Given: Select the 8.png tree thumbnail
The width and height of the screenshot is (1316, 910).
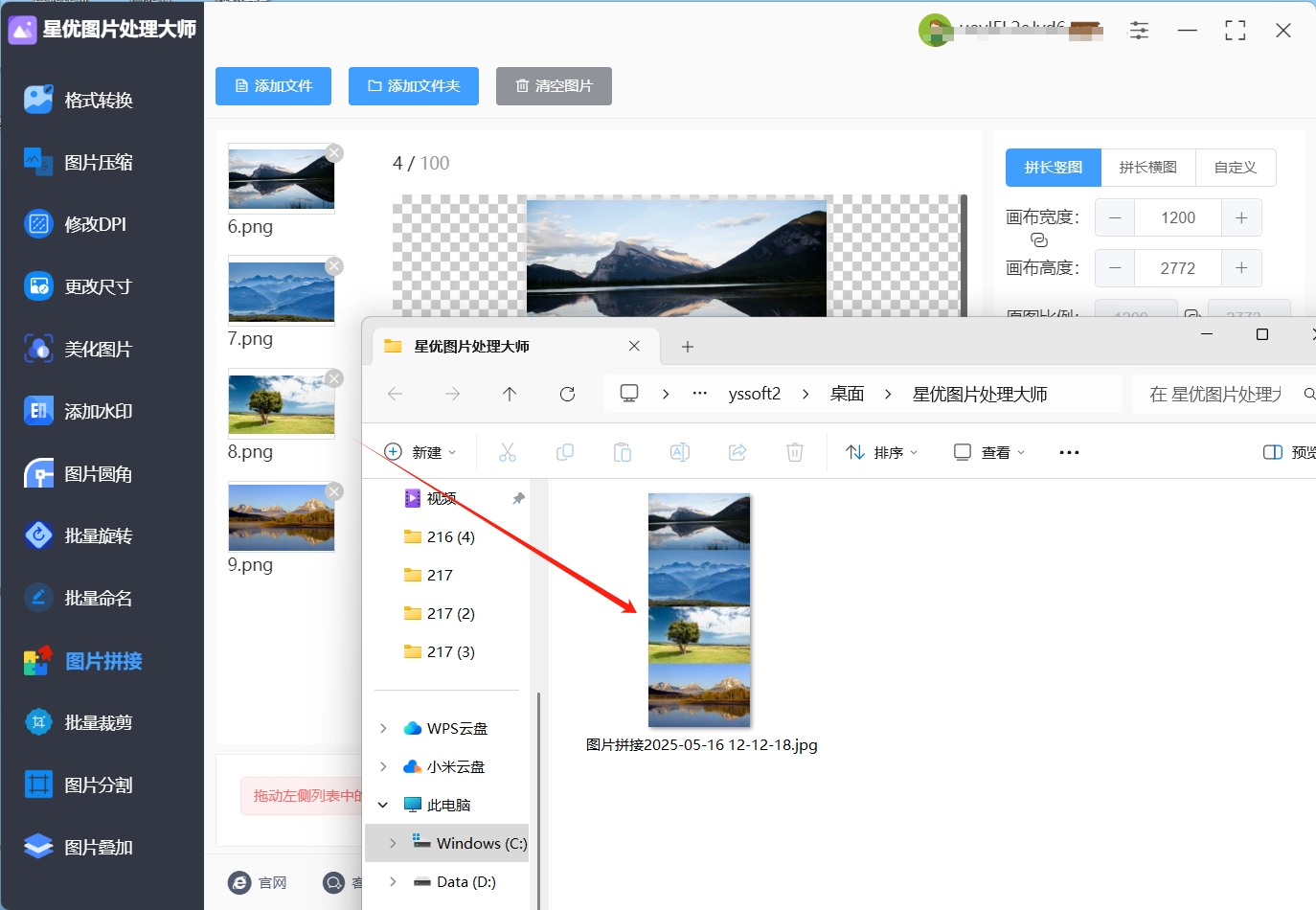Looking at the screenshot, I should (x=282, y=403).
